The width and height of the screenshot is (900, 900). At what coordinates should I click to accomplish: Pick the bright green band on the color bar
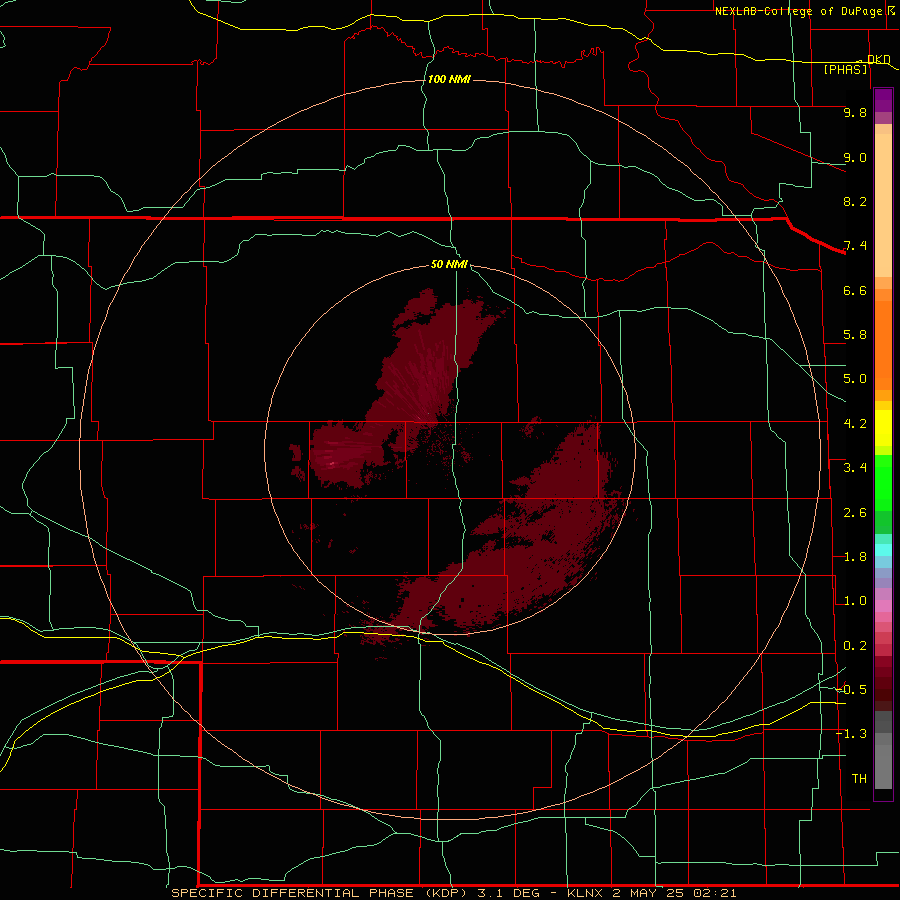pyautogui.click(x=883, y=483)
